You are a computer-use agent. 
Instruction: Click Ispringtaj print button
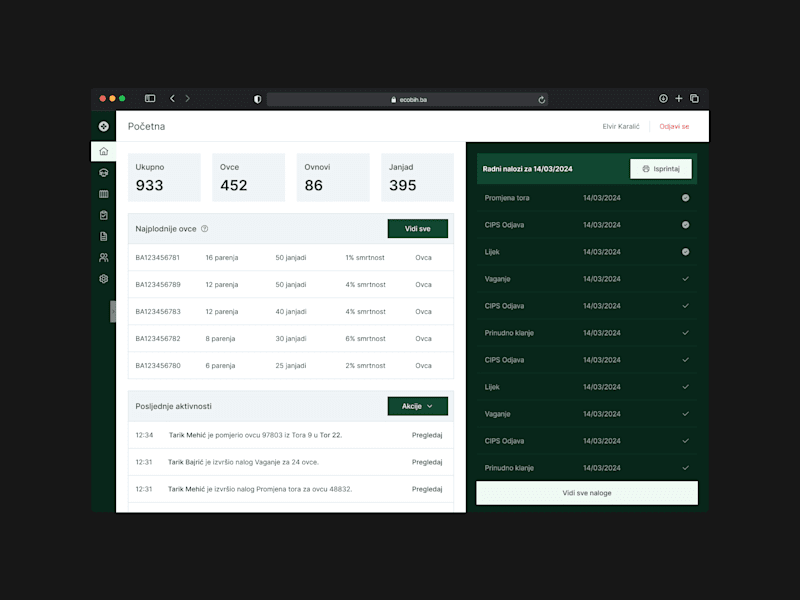[x=661, y=169]
